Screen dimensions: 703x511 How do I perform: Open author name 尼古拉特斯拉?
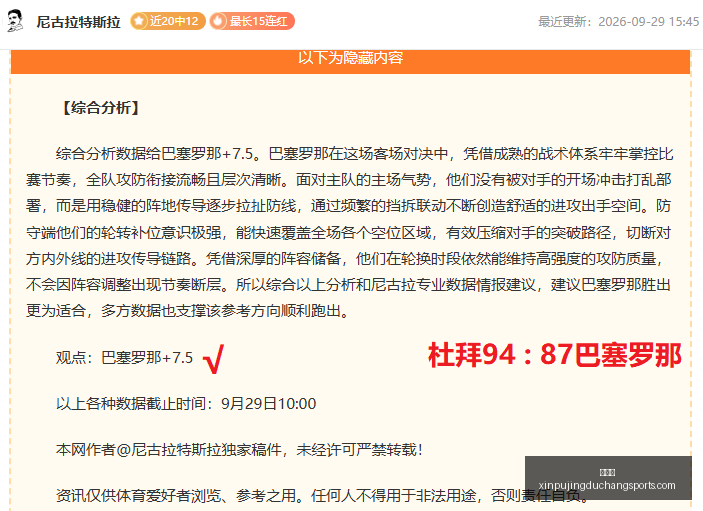coord(78,22)
